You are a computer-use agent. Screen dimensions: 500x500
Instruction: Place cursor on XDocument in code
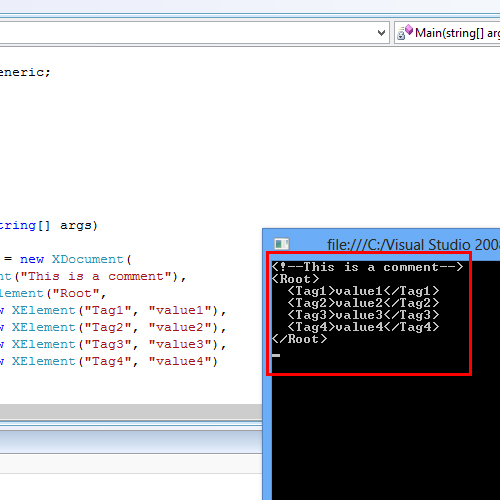pyautogui.click(x=88, y=259)
